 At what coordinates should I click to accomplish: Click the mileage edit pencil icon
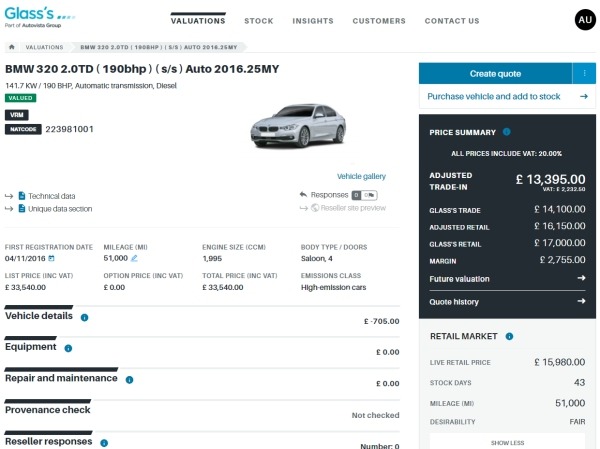[134, 259]
